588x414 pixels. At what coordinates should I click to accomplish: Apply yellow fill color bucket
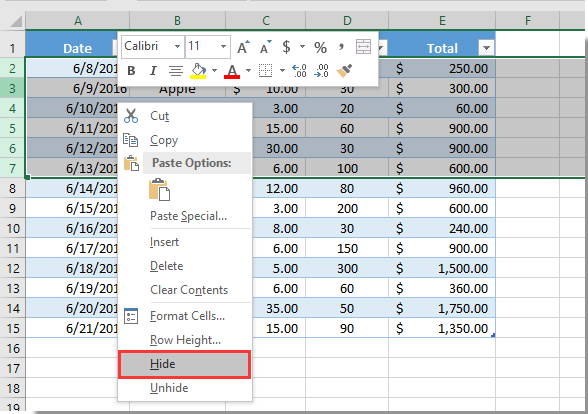(198, 70)
